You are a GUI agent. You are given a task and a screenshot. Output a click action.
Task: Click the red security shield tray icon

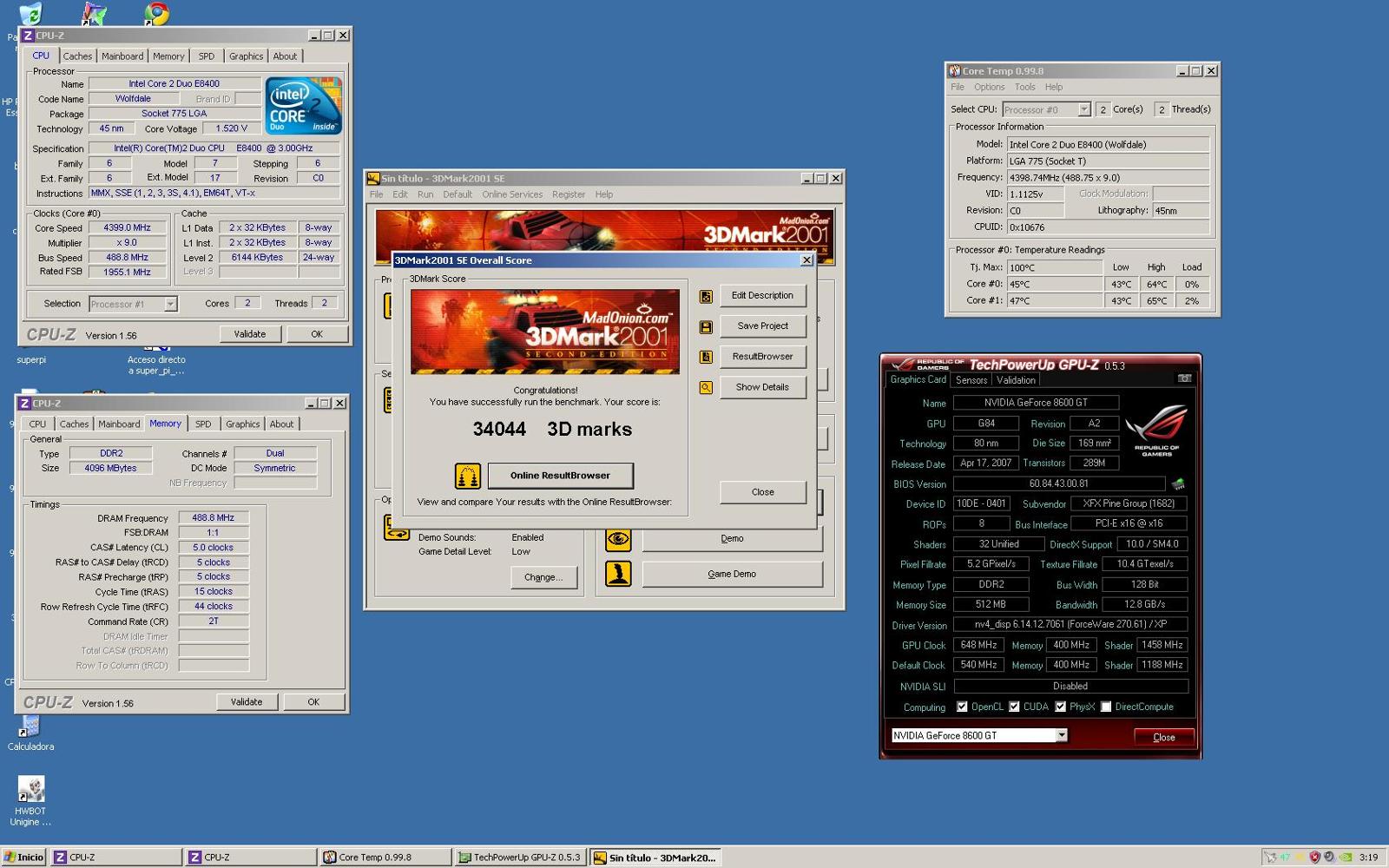point(1314,858)
